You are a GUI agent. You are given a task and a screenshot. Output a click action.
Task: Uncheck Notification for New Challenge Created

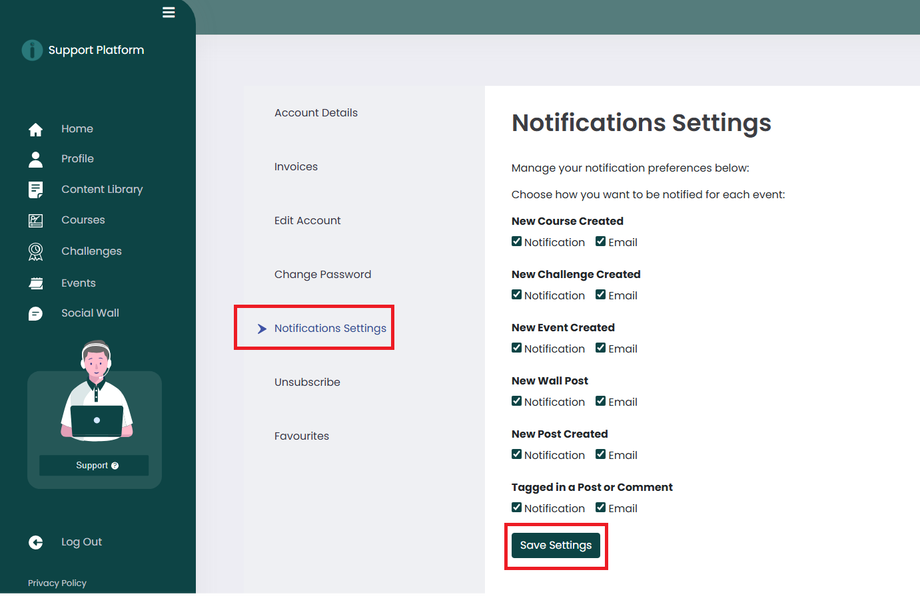[516, 294]
